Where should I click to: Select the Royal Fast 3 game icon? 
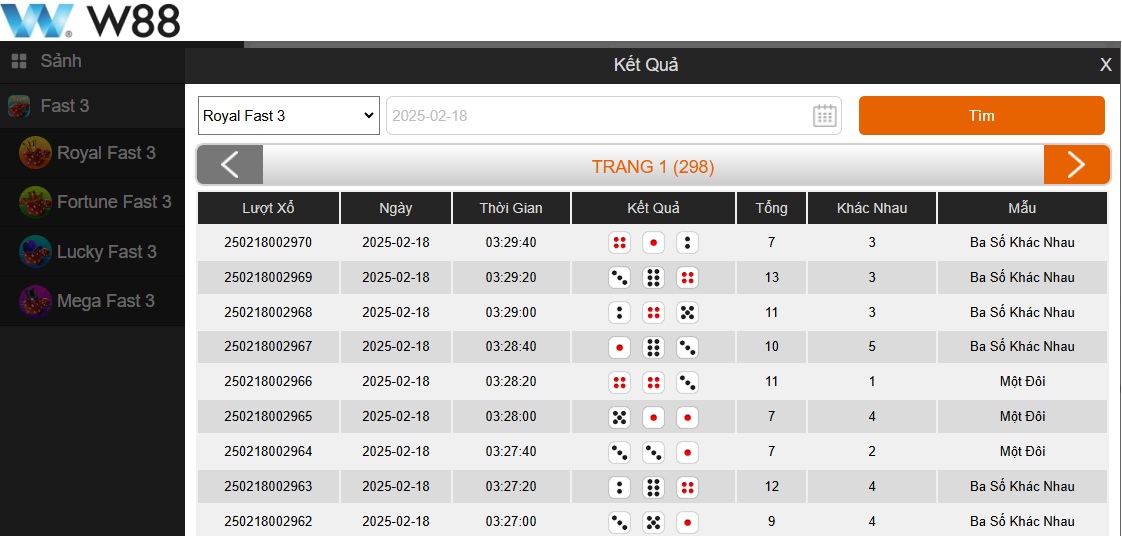[35, 152]
